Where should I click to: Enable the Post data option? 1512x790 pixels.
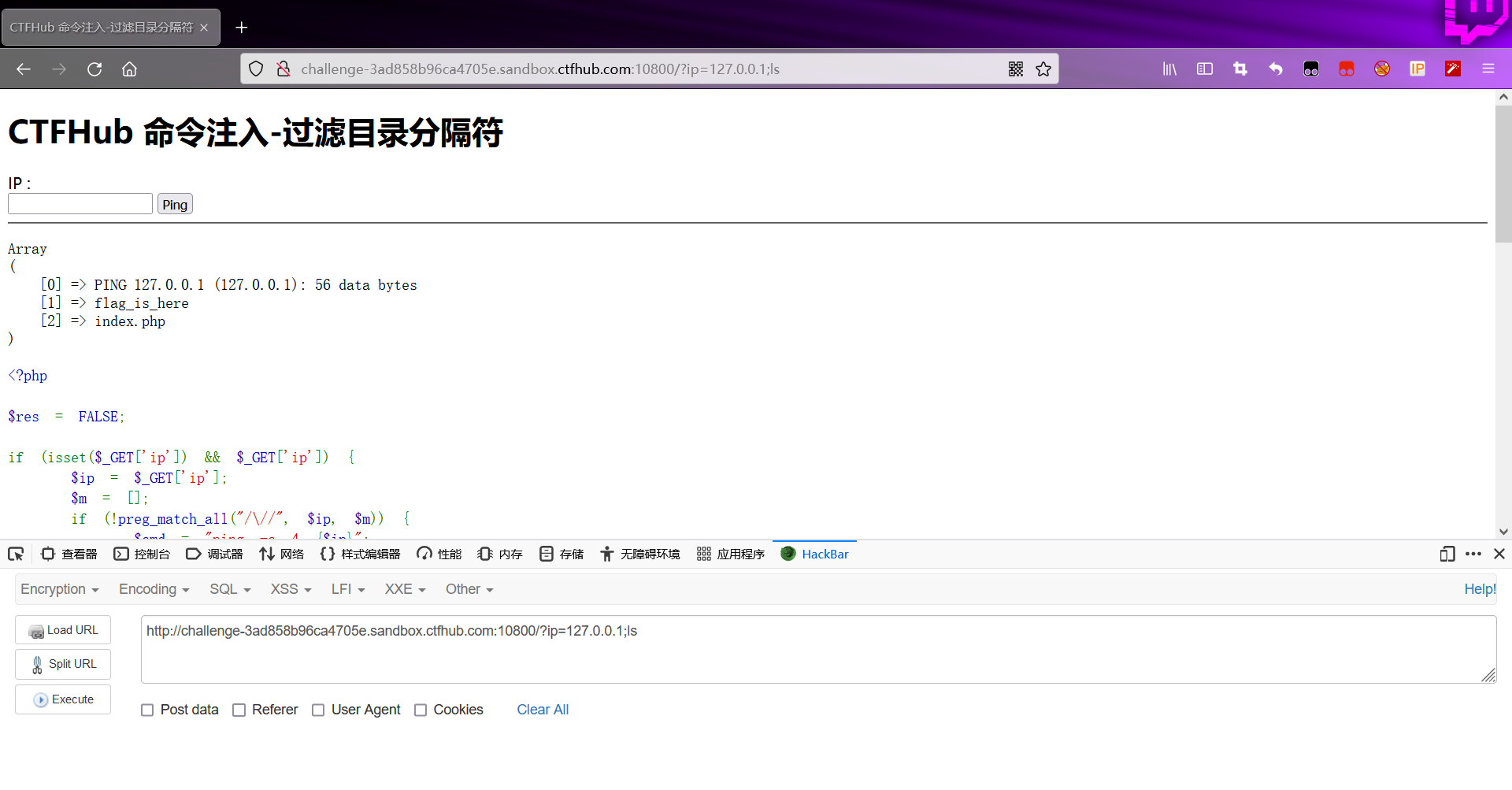point(147,710)
